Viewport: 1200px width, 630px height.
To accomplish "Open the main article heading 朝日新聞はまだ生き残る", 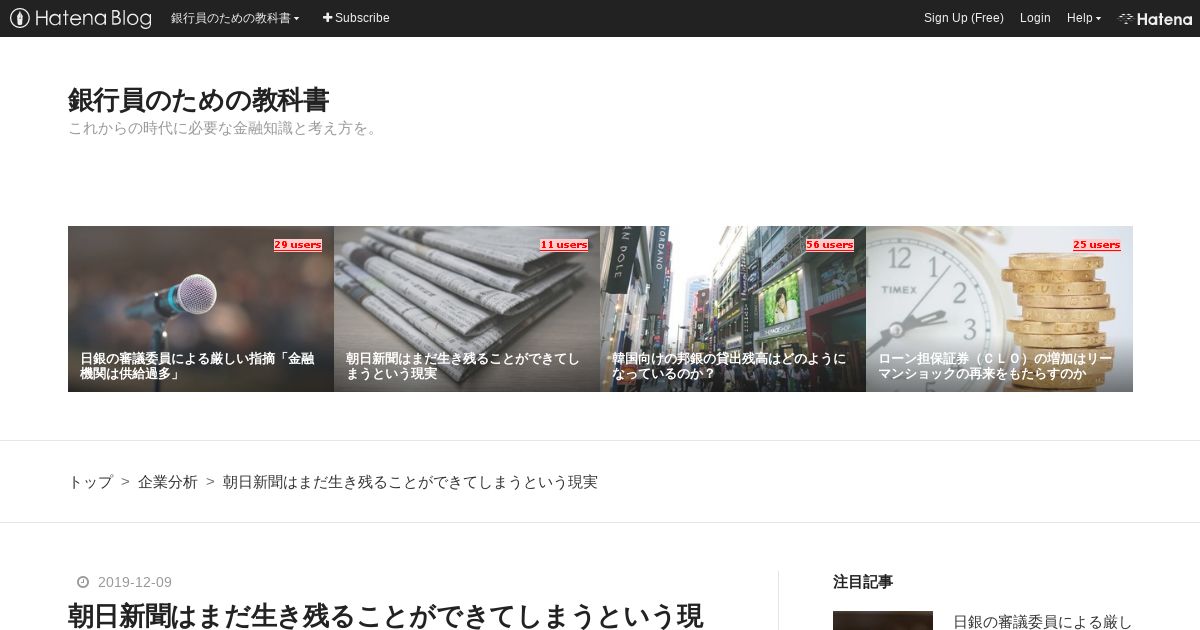I will [x=386, y=616].
